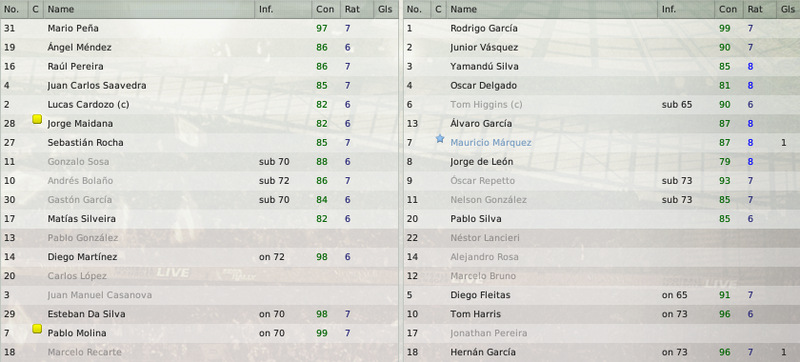Sort right table by Con column
This screenshot has height=362, width=800.
pyautogui.click(x=729, y=9)
